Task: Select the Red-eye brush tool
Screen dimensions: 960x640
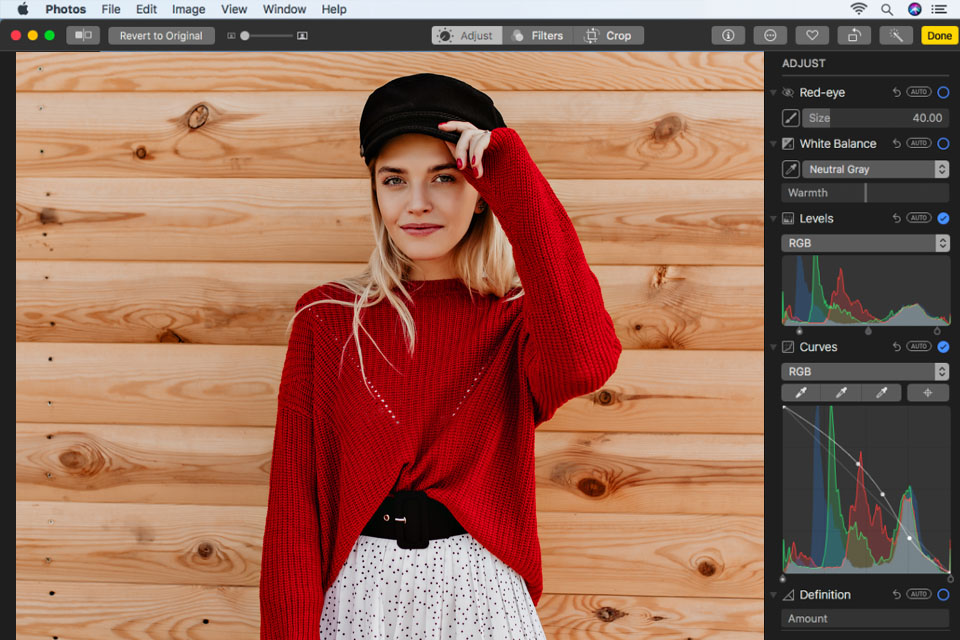Action: [790, 118]
